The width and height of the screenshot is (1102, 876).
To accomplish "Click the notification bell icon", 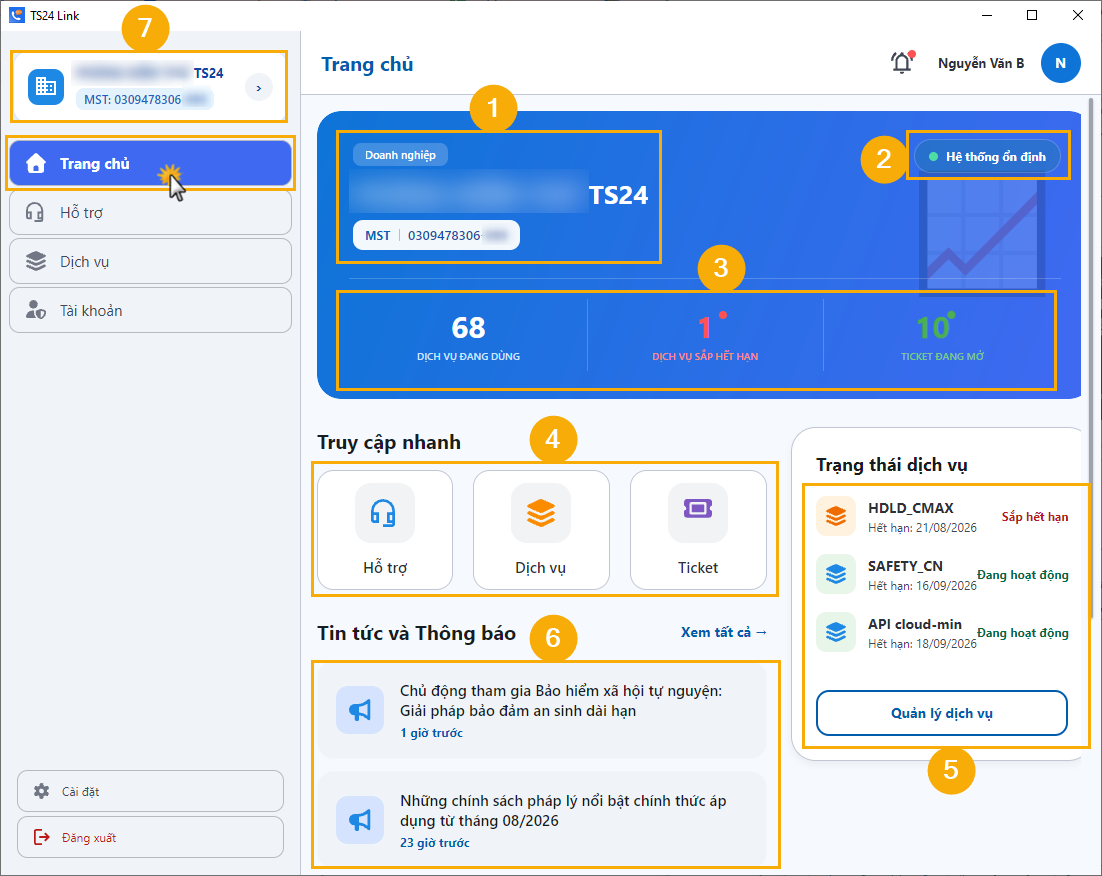I will pos(902,63).
